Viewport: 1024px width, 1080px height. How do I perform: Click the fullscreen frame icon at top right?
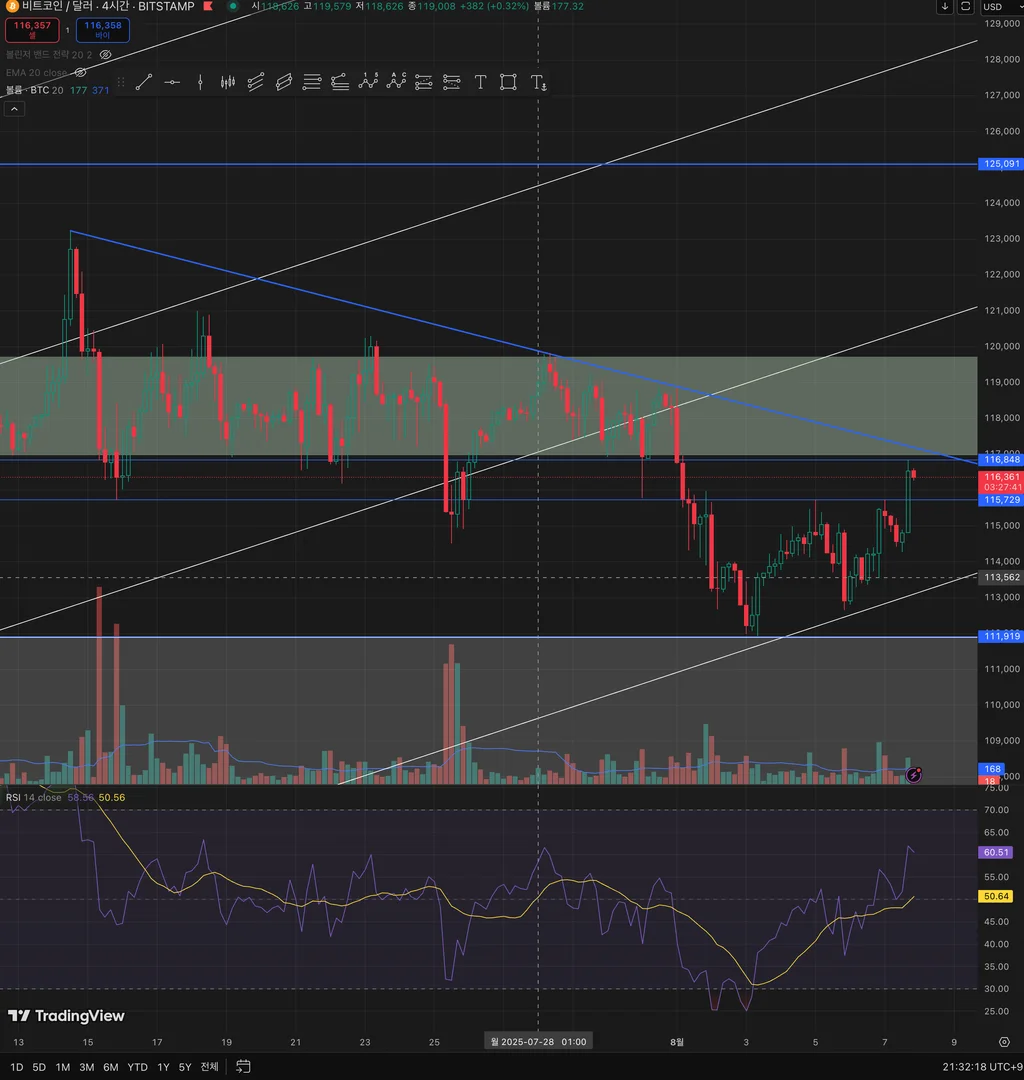[965, 6]
